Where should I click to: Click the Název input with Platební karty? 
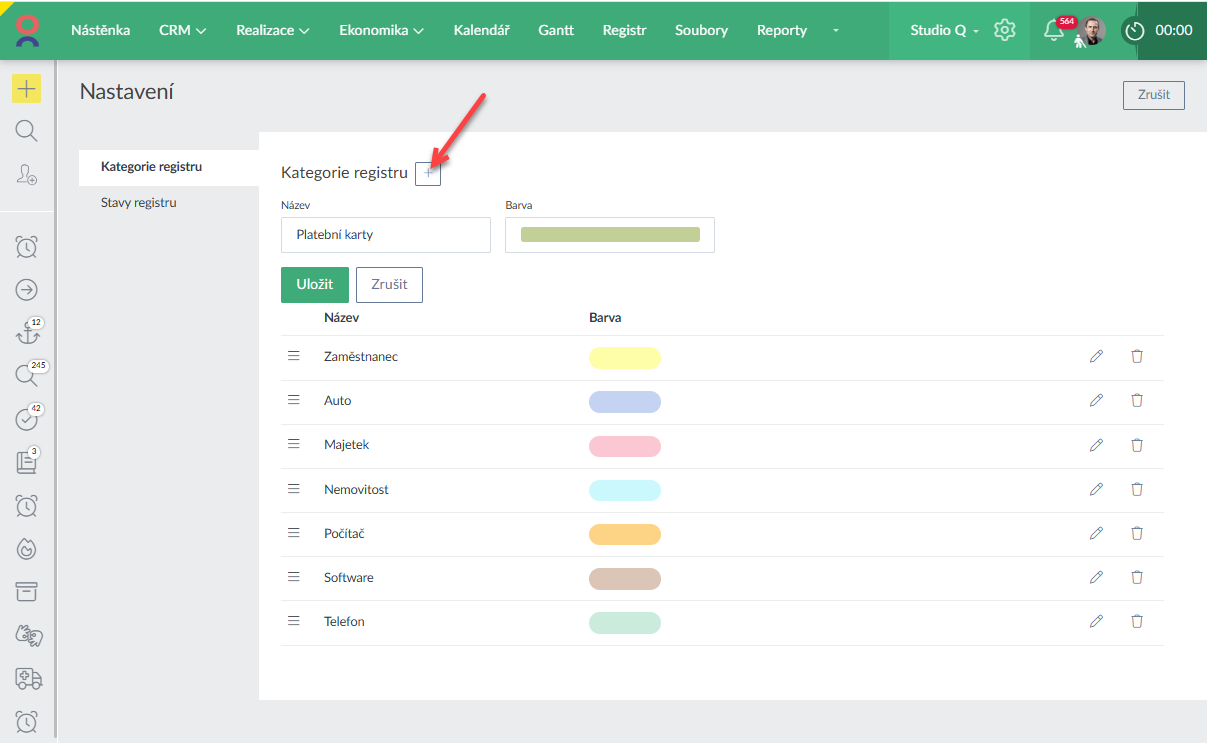coord(386,235)
